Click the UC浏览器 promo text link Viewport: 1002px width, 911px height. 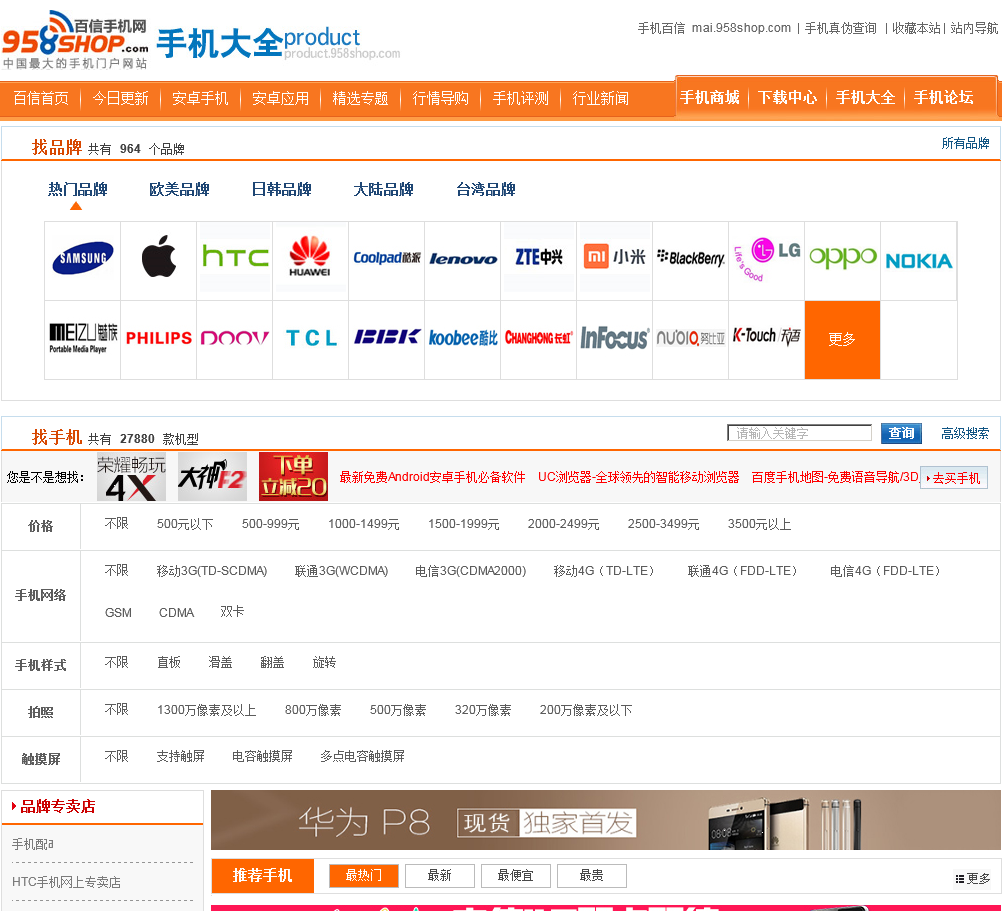coord(638,477)
